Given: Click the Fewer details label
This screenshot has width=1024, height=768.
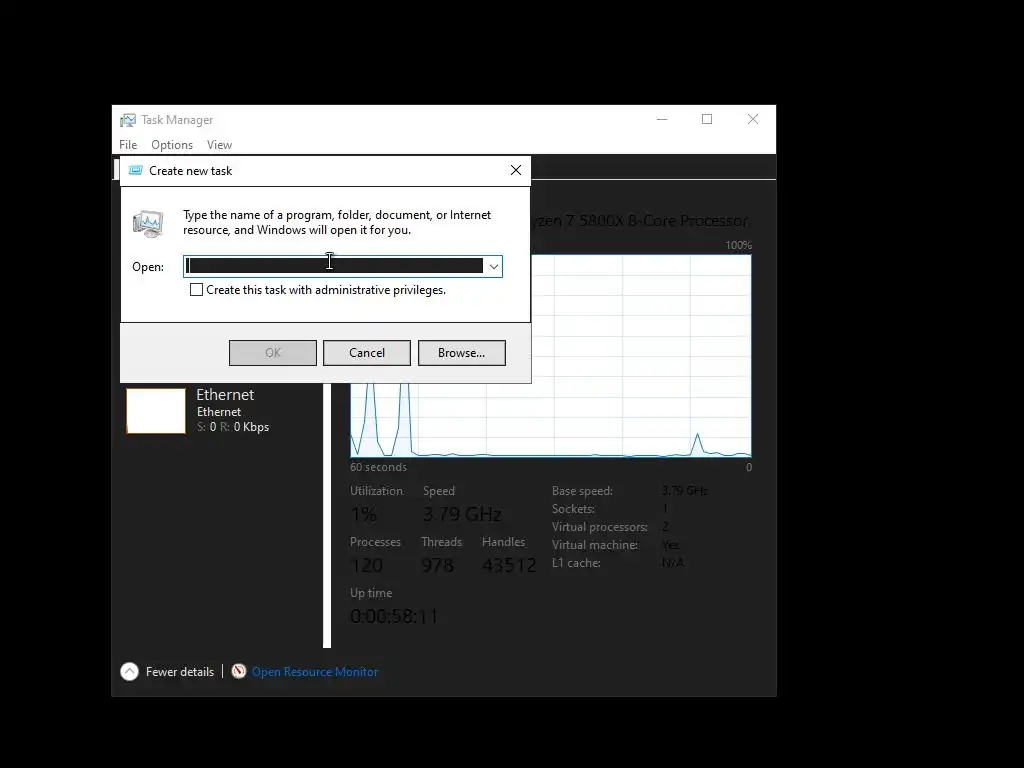Looking at the screenshot, I should click(180, 671).
